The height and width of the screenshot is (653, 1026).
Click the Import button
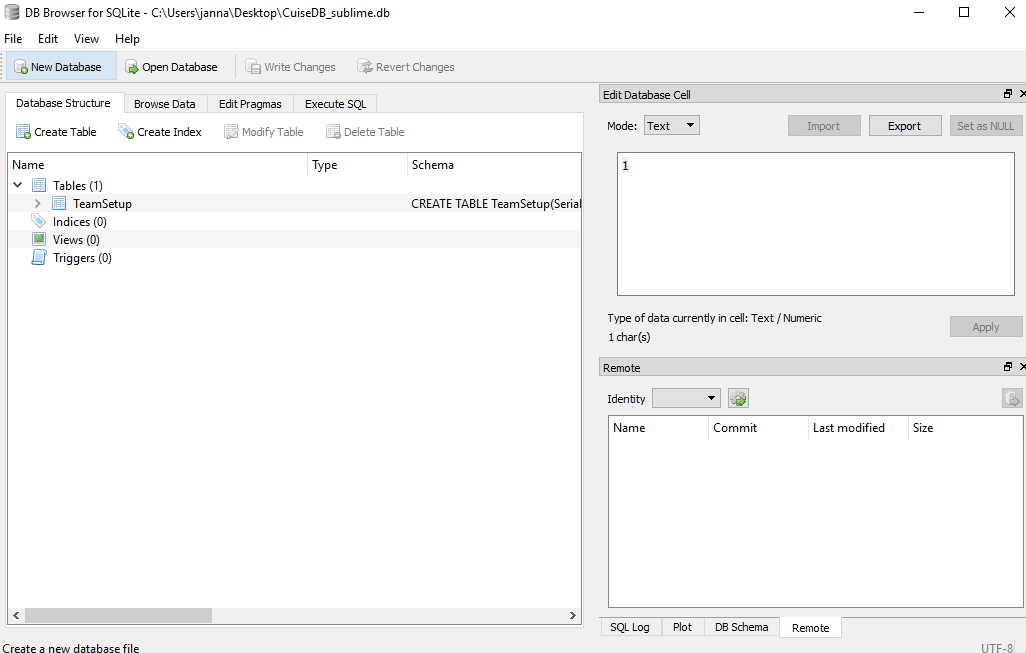coord(824,126)
